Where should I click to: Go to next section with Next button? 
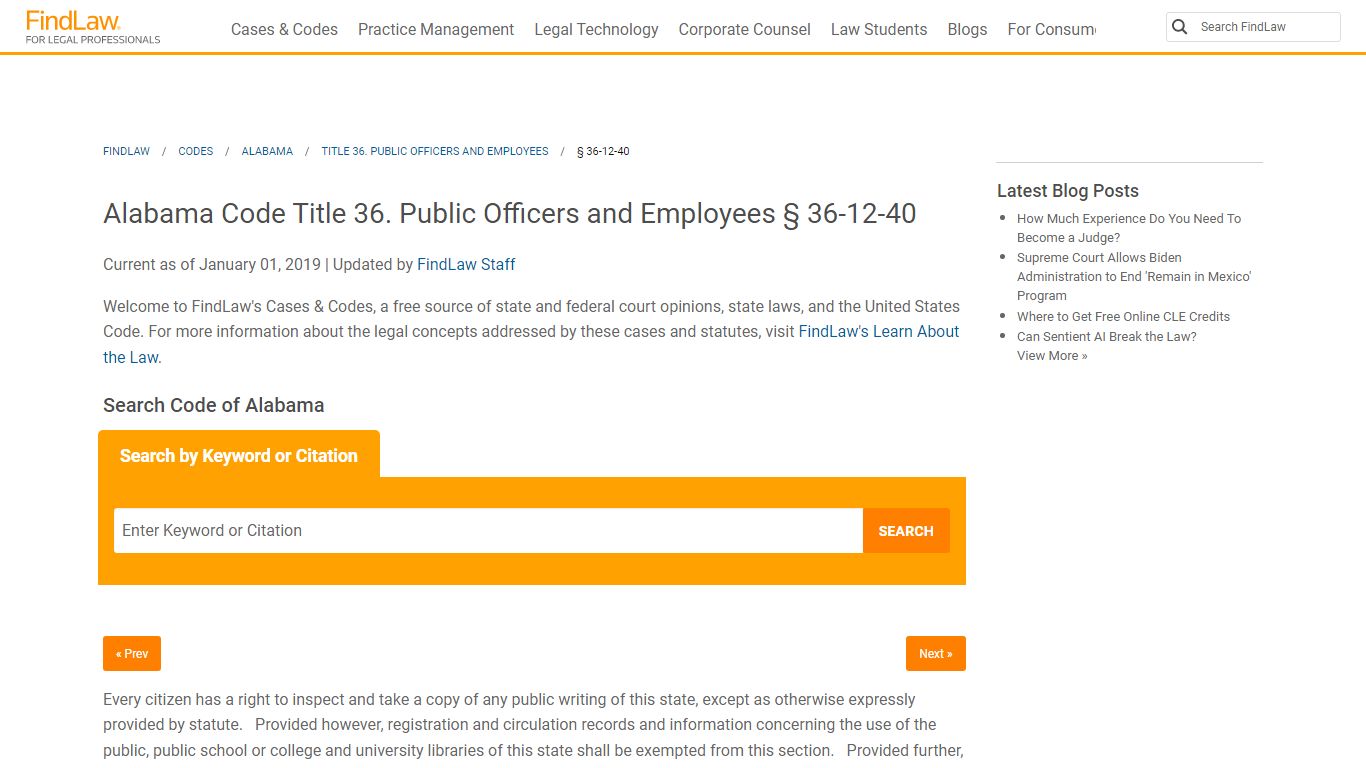point(936,653)
